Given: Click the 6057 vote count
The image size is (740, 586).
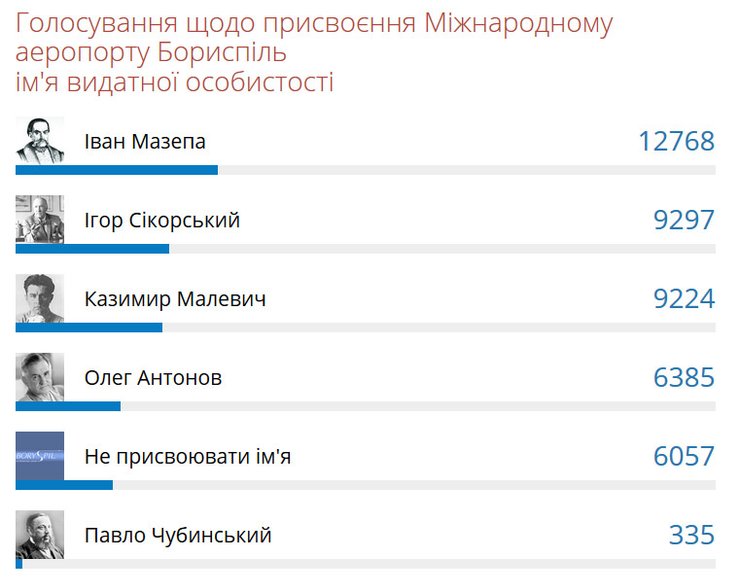Looking at the screenshot, I should [x=684, y=457].
